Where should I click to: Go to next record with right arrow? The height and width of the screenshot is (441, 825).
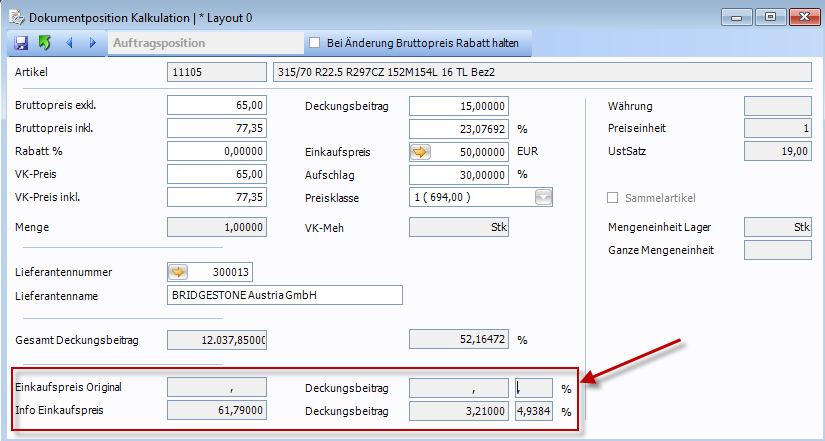click(93, 43)
